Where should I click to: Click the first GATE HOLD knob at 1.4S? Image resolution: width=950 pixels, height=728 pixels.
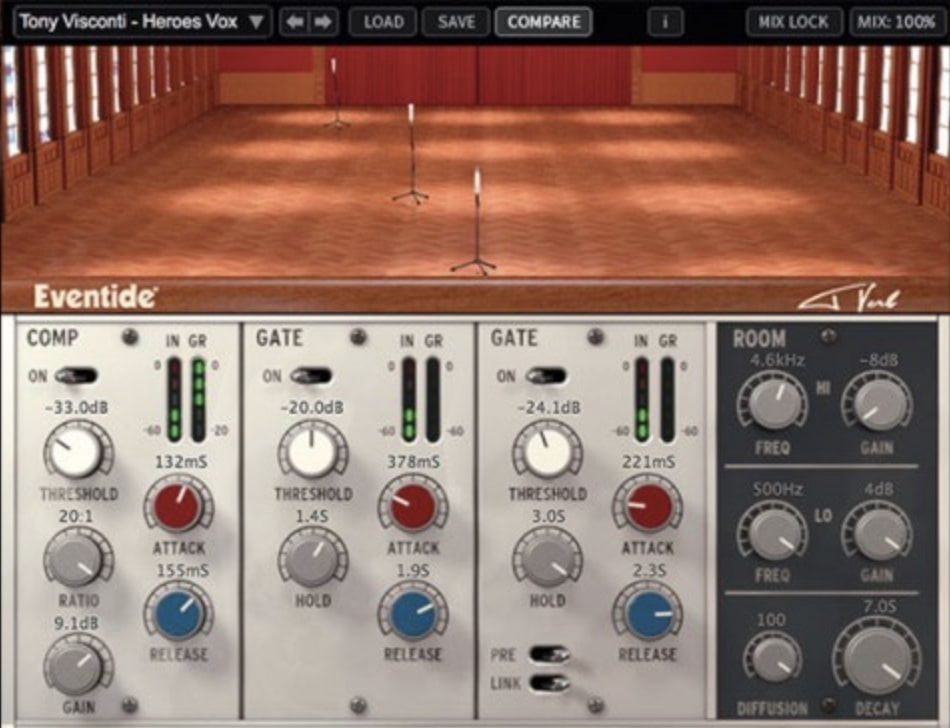tap(312, 559)
